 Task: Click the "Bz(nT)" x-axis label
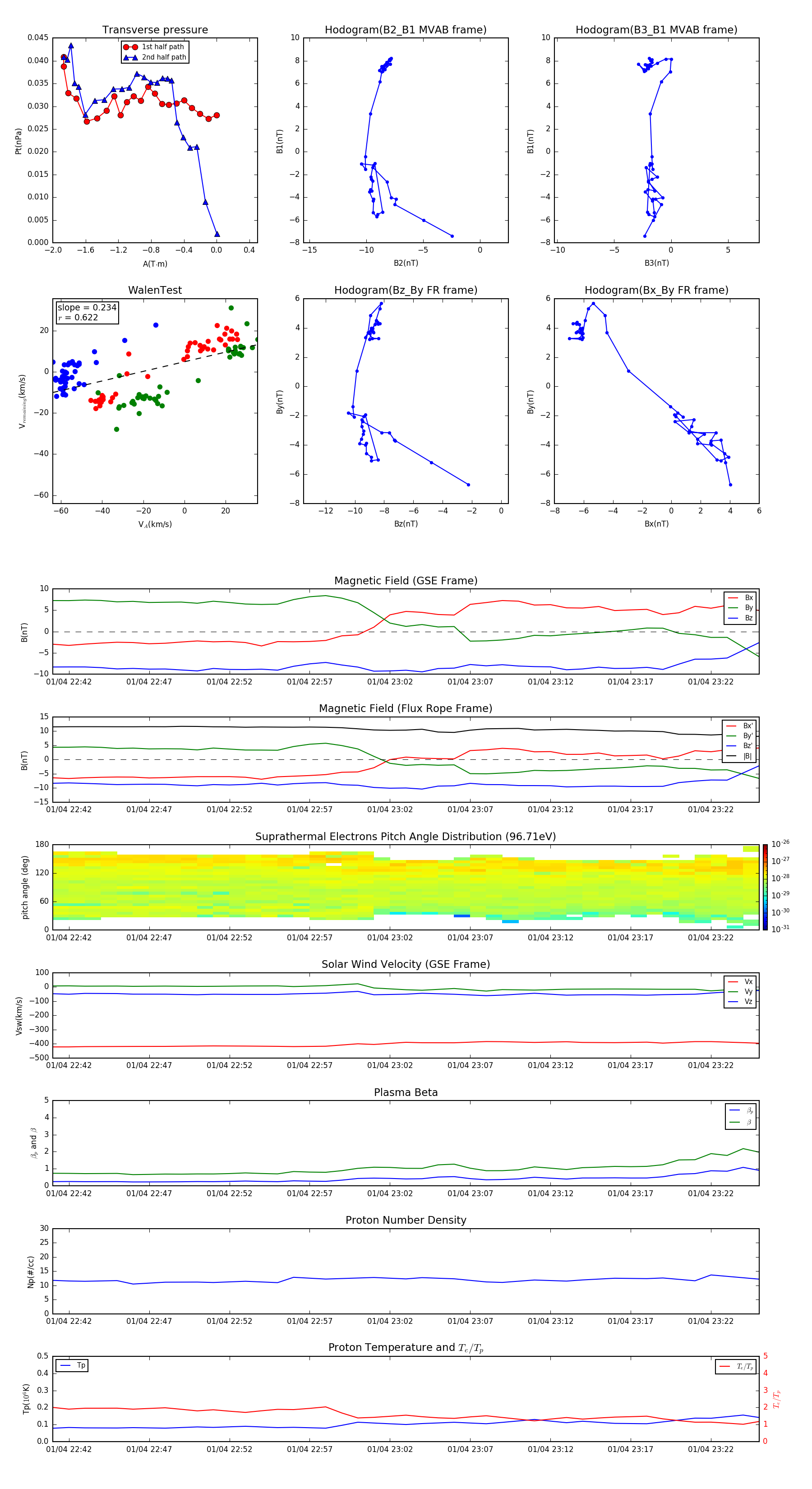(x=406, y=524)
